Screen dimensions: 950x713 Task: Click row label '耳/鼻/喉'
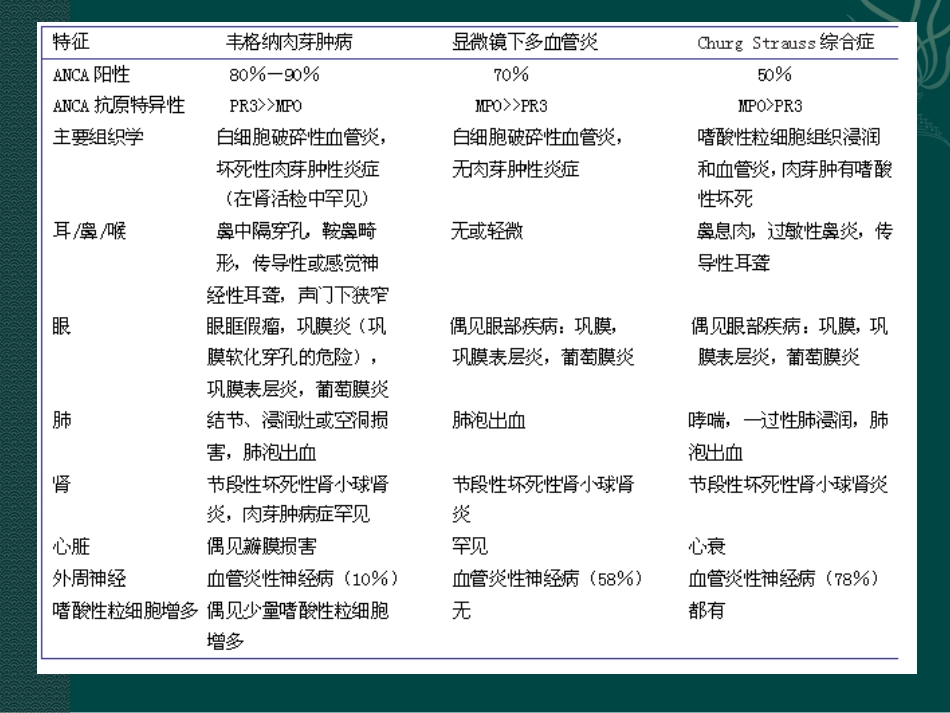click(x=90, y=231)
